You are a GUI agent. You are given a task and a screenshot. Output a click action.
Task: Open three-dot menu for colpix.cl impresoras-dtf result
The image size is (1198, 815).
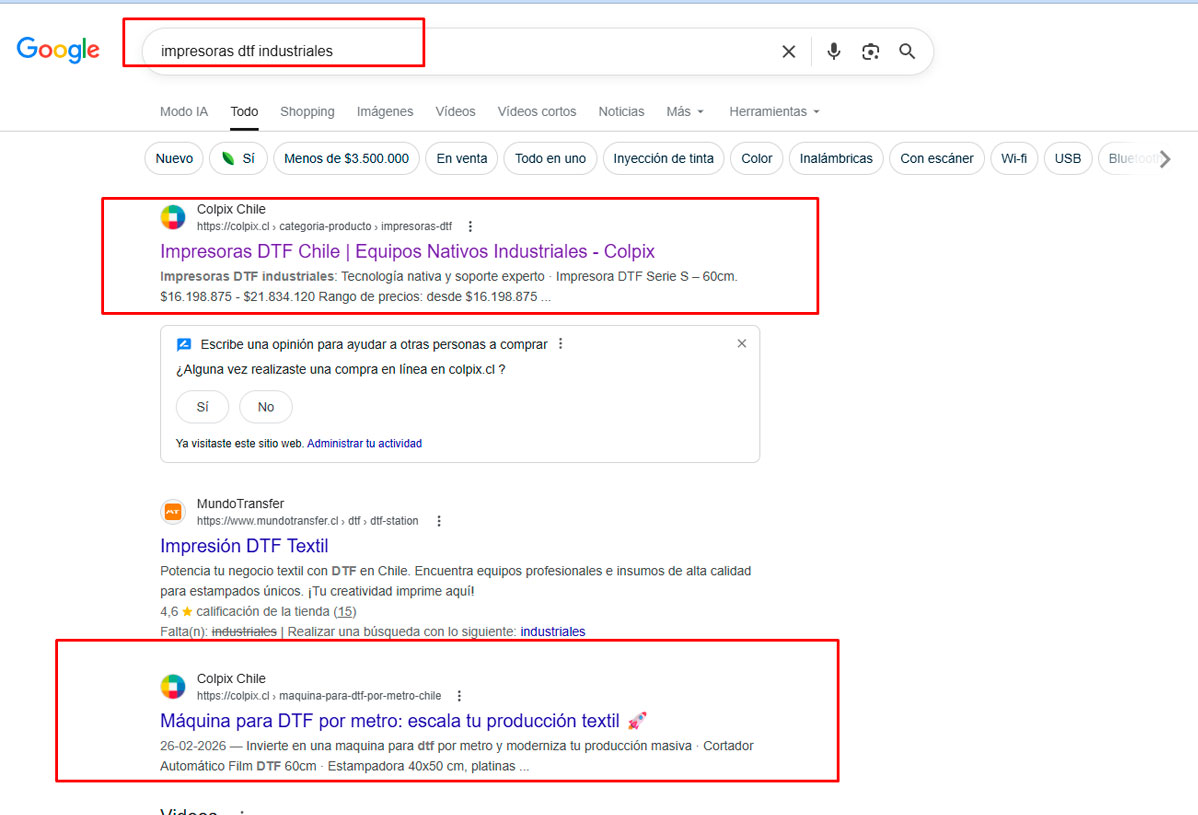click(470, 226)
